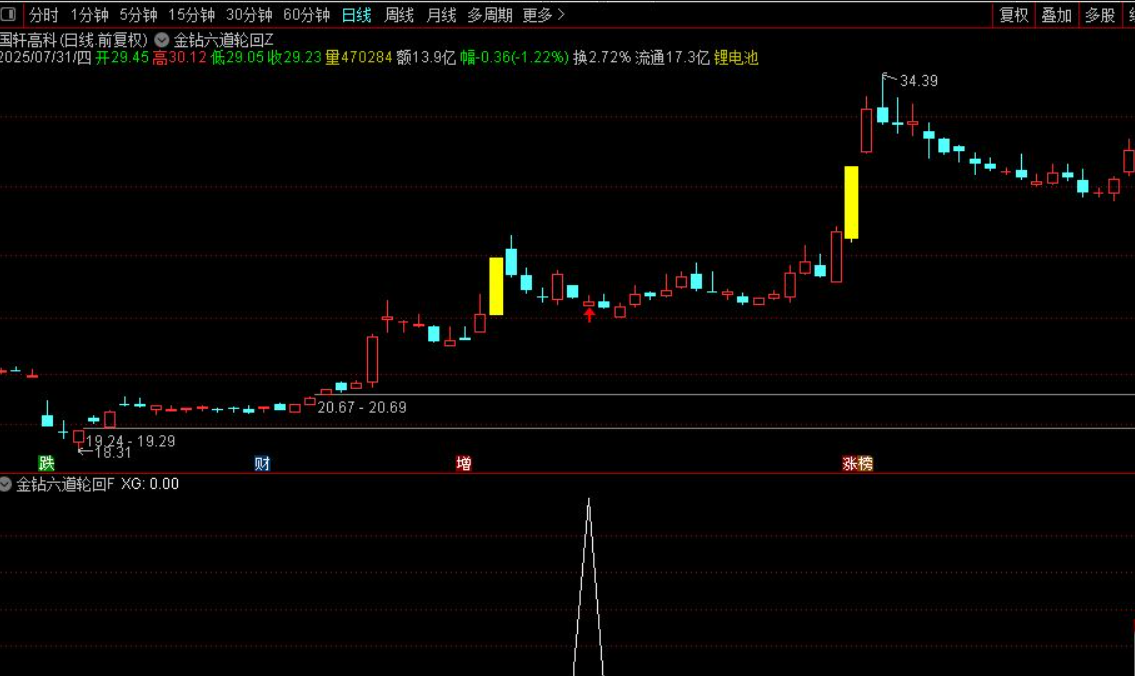
Task: Open the 财 finance shortcut
Action: click(261, 463)
